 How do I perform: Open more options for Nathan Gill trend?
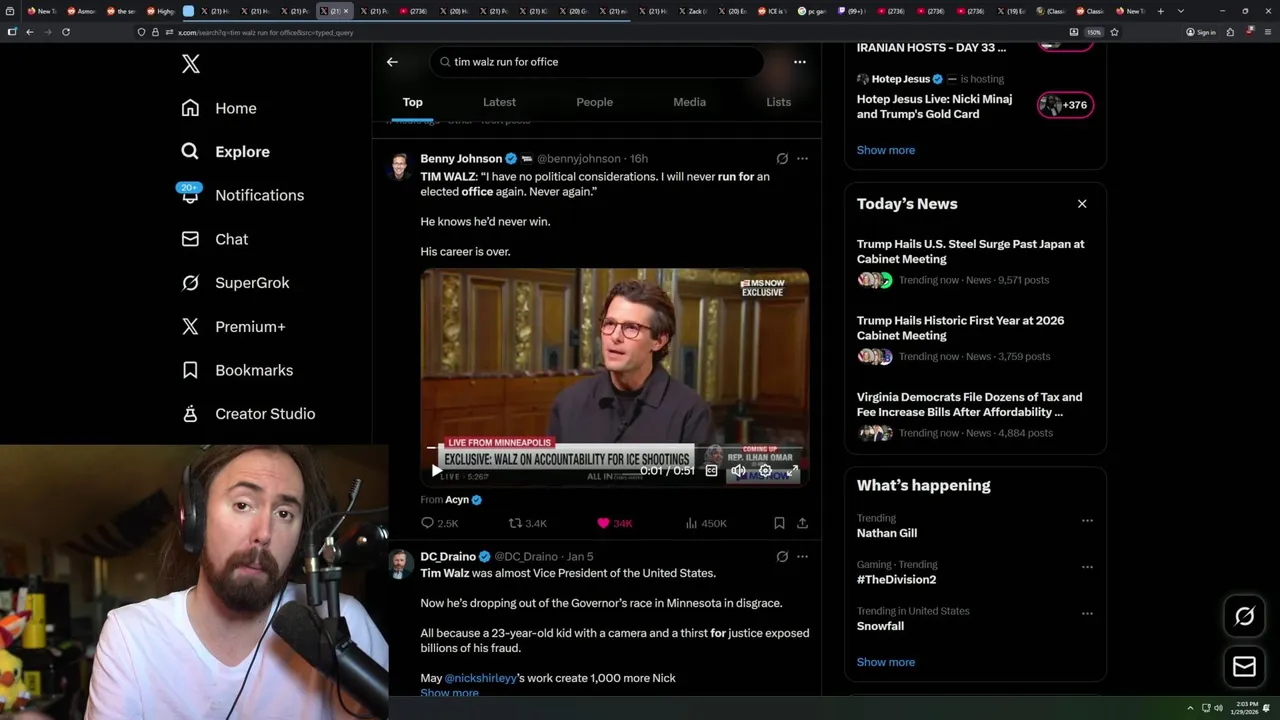(x=1087, y=520)
